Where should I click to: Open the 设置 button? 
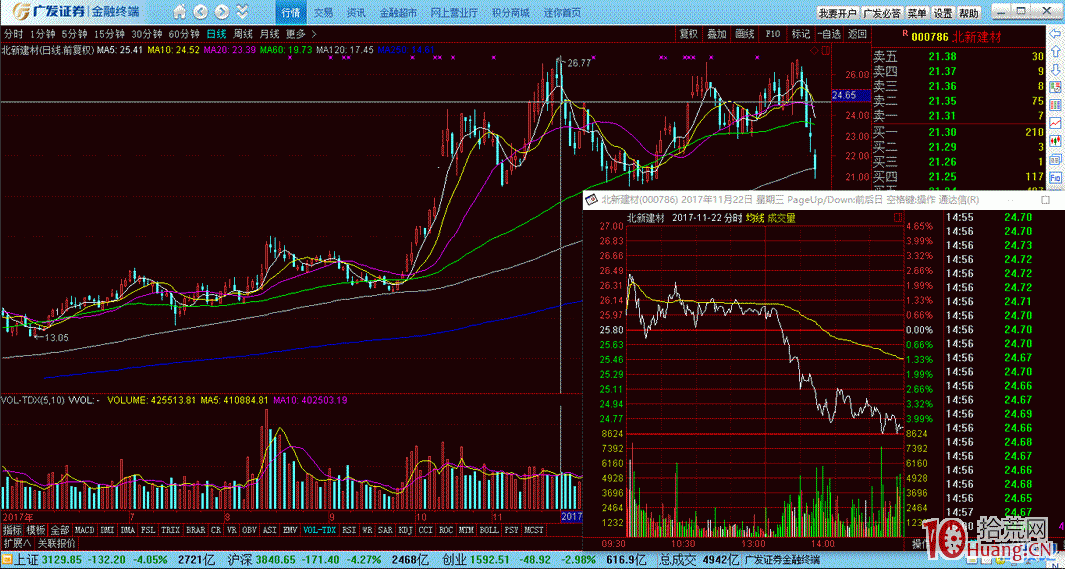click(943, 13)
